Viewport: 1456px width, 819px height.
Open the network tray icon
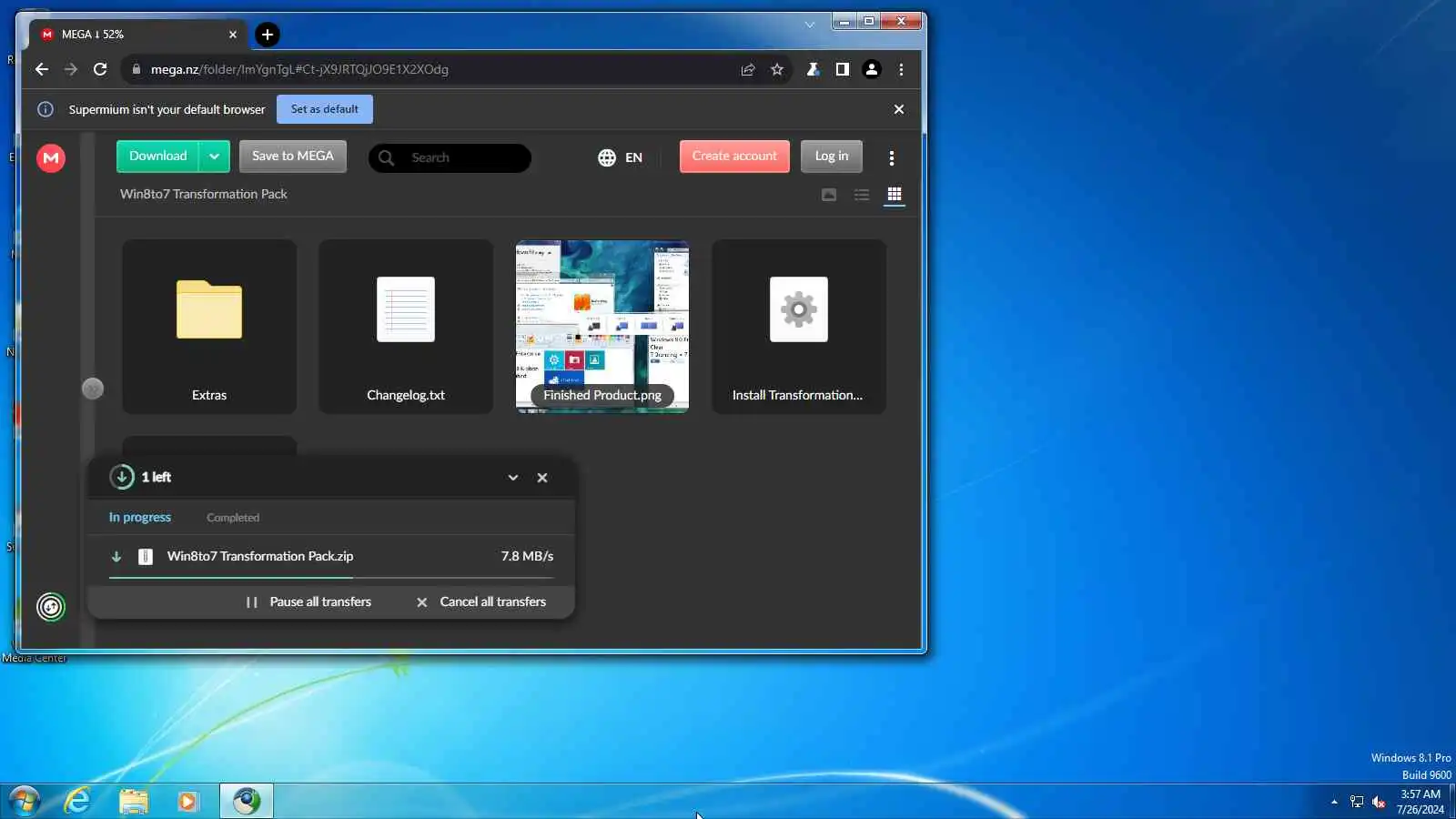pyautogui.click(x=1357, y=802)
